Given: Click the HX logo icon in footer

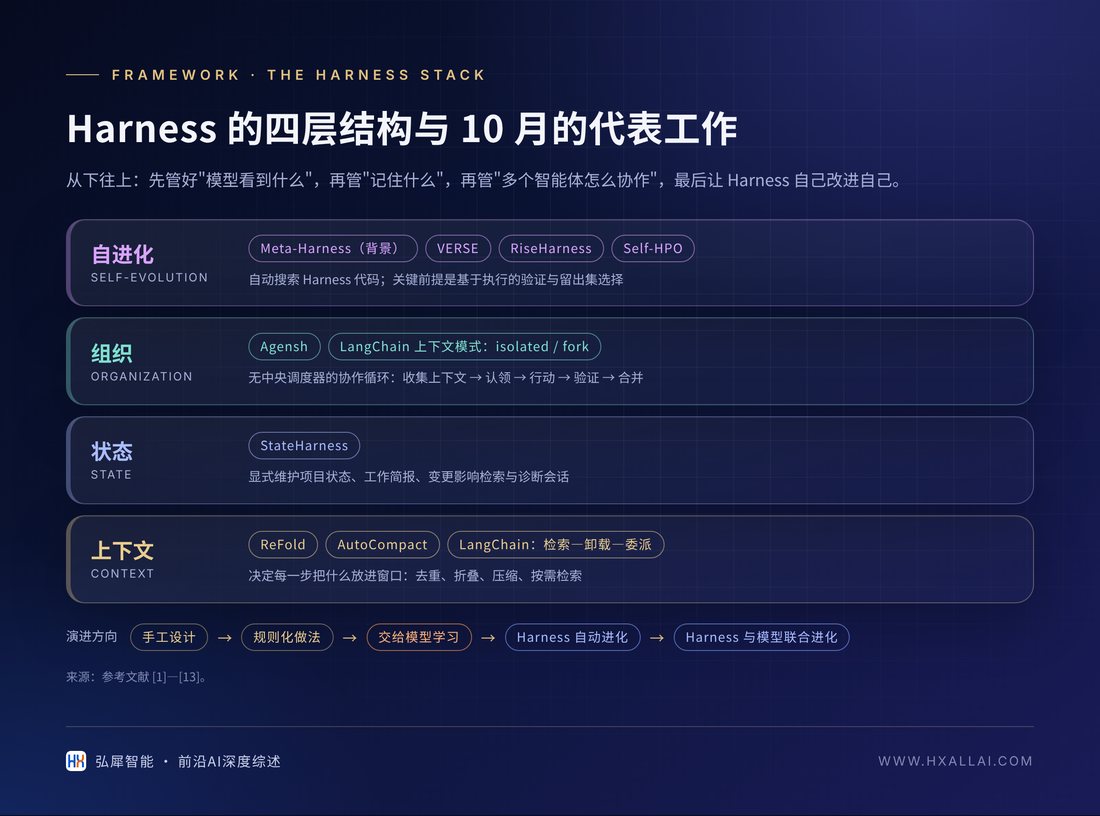Looking at the screenshot, I should click(76, 761).
